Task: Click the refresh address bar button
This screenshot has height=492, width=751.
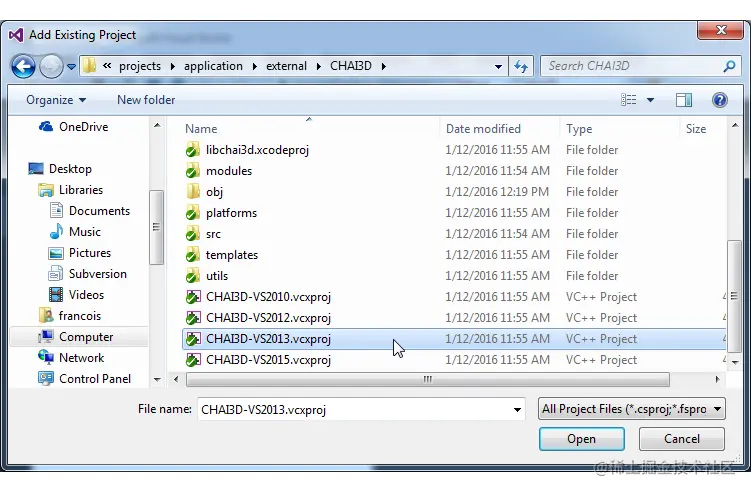Action: [521, 66]
